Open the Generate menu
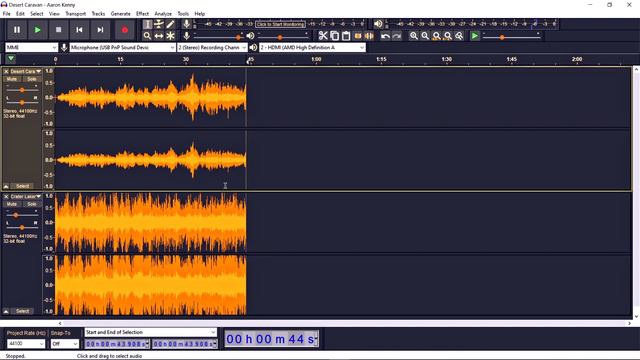The height and width of the screenshot is (360, 640). tap(120, 13)
